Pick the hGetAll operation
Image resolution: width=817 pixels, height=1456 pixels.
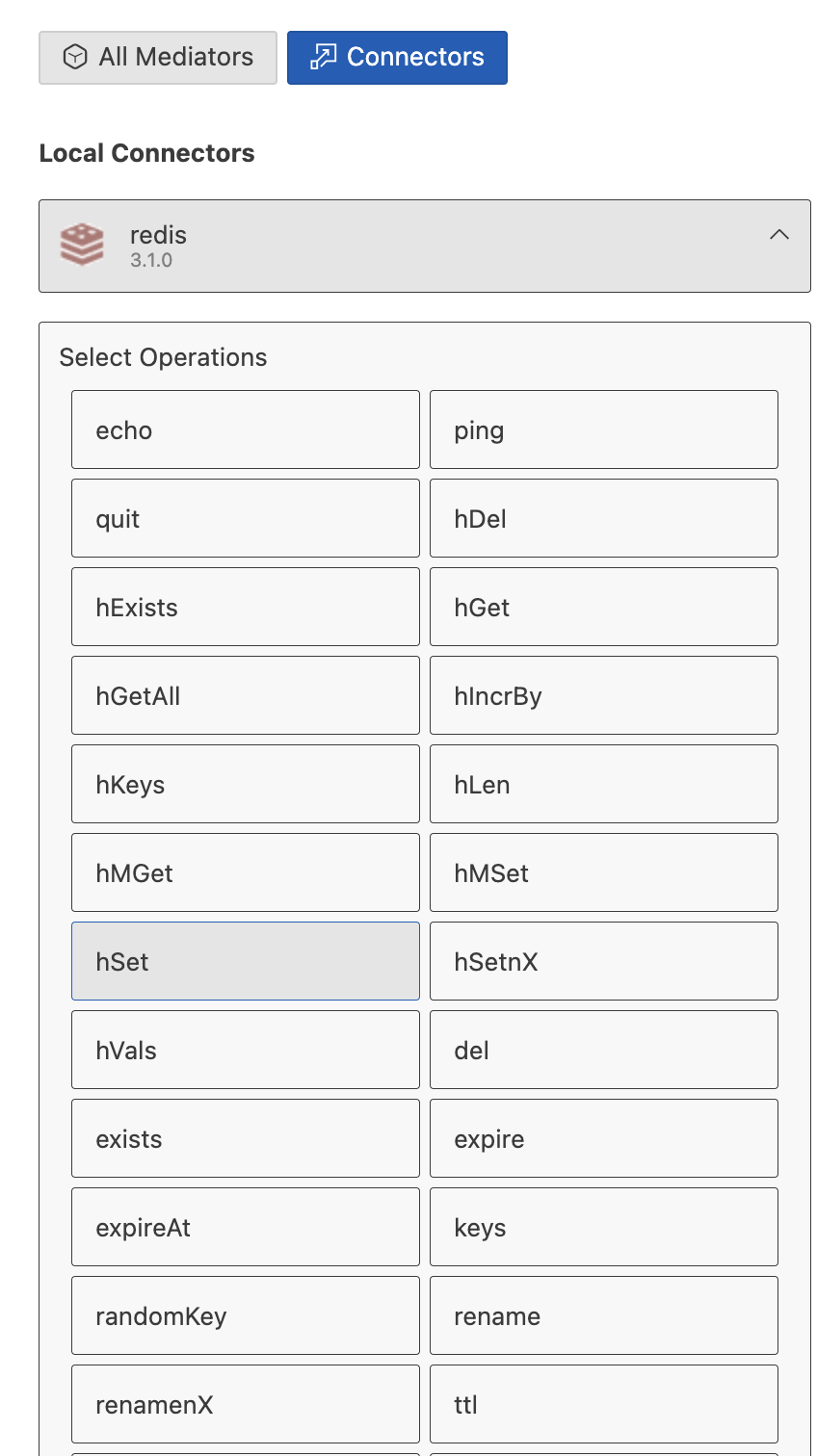pos(246,695)
